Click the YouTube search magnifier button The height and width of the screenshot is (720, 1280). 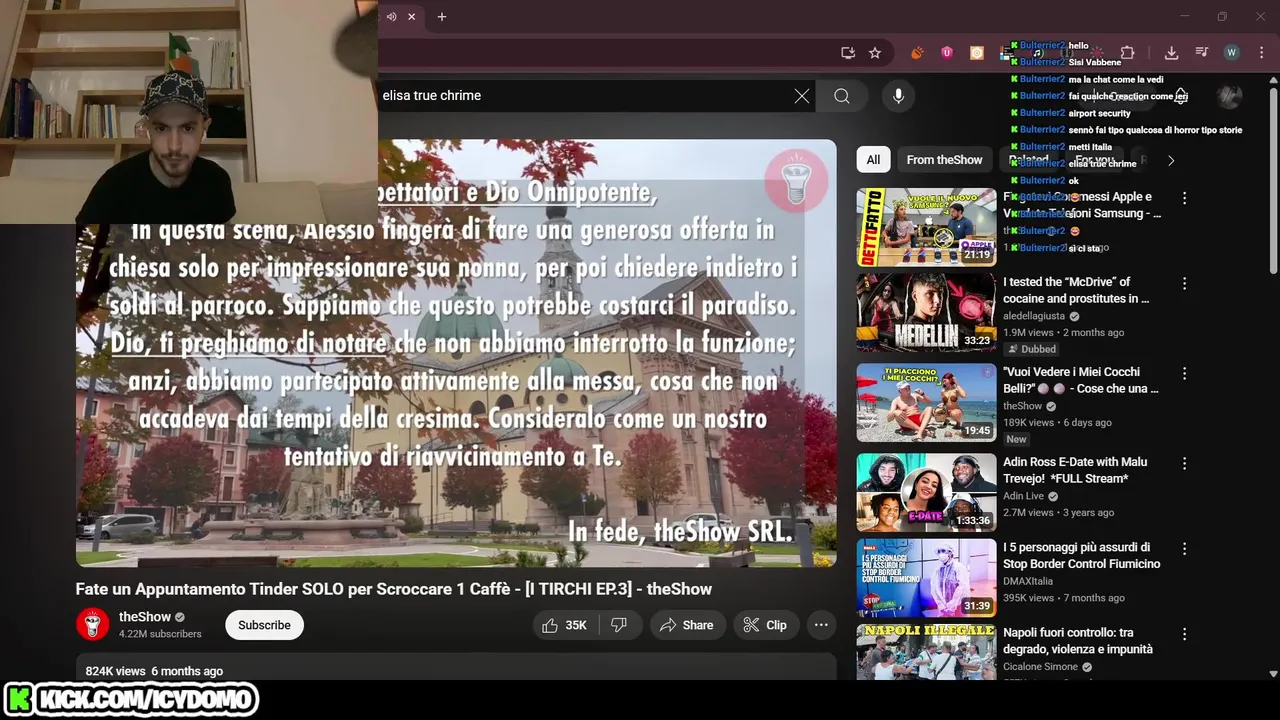[842, 96]
